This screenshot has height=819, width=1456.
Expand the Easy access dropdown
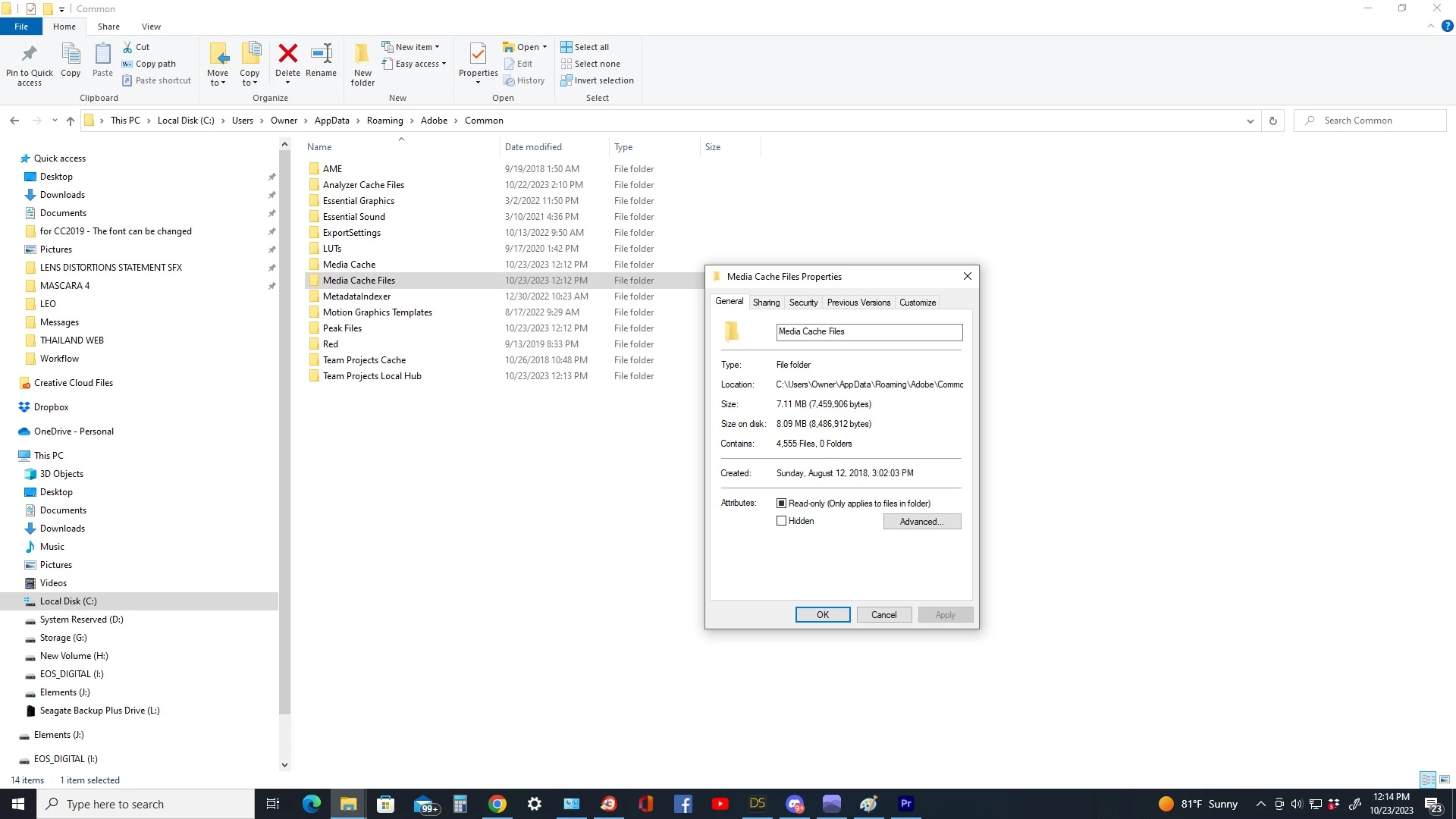(x=417, y=64)
